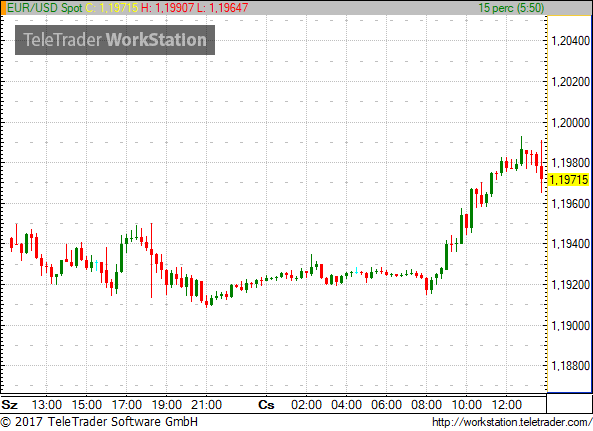Click the TeleTrader WorkStation watermark logo
This screenshot has width=593, height=431.
(x=115, y=40)
